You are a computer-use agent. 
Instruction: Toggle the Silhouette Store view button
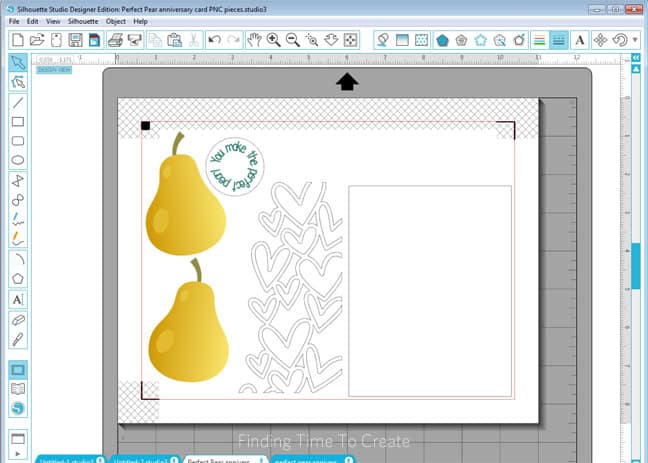click(18, 409)
